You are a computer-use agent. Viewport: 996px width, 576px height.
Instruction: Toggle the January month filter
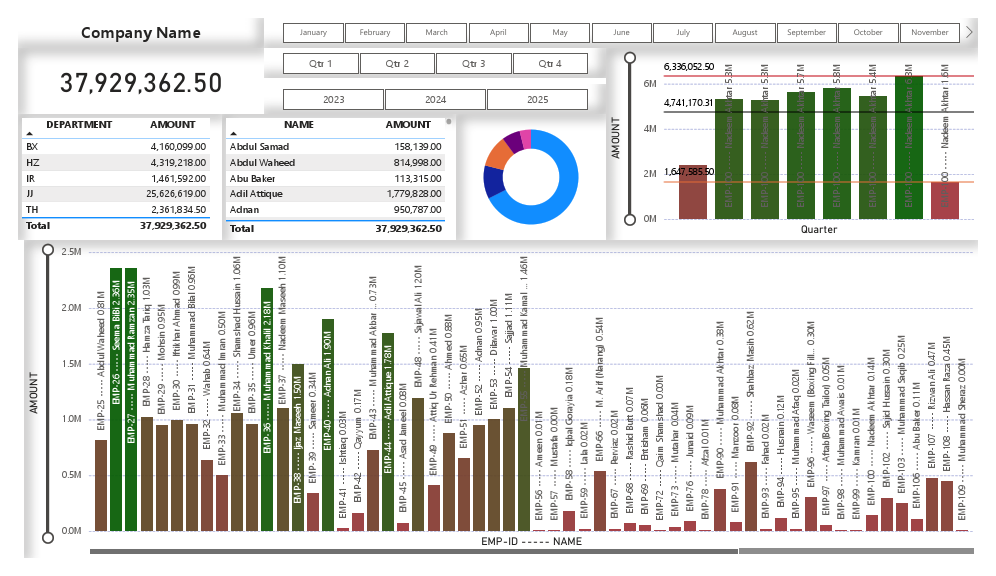pos(313,31)
